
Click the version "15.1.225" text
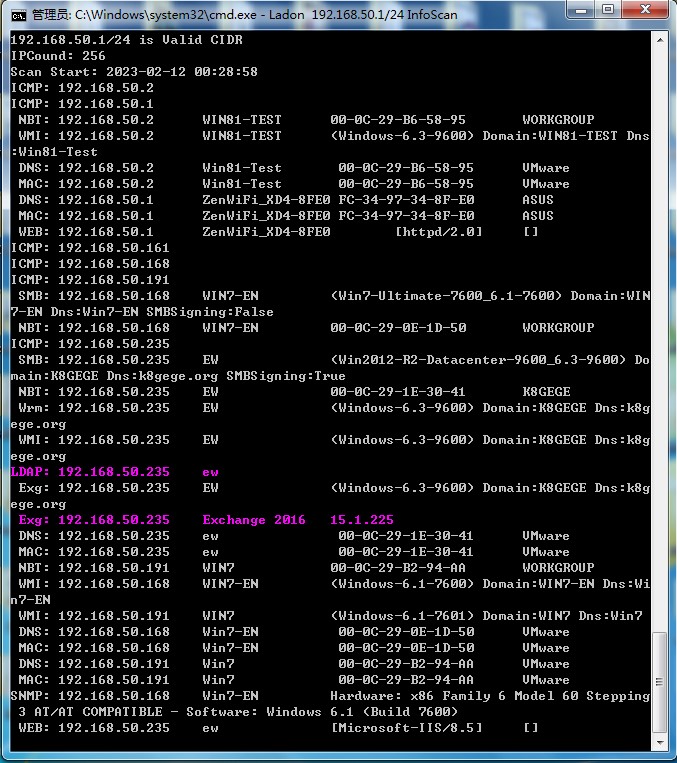(362, 520)
